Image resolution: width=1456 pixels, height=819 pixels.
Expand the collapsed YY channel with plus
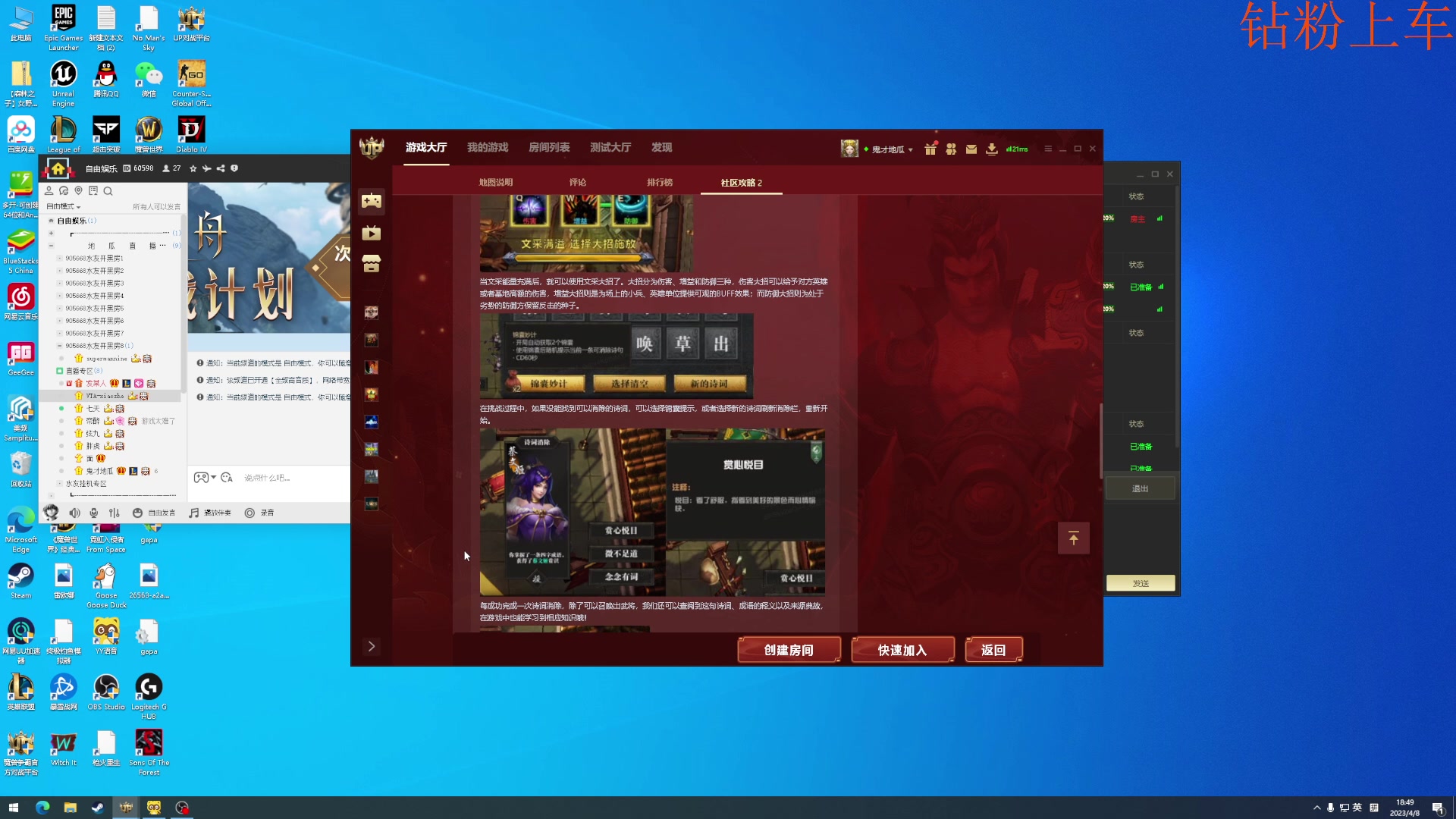point(52,234)
